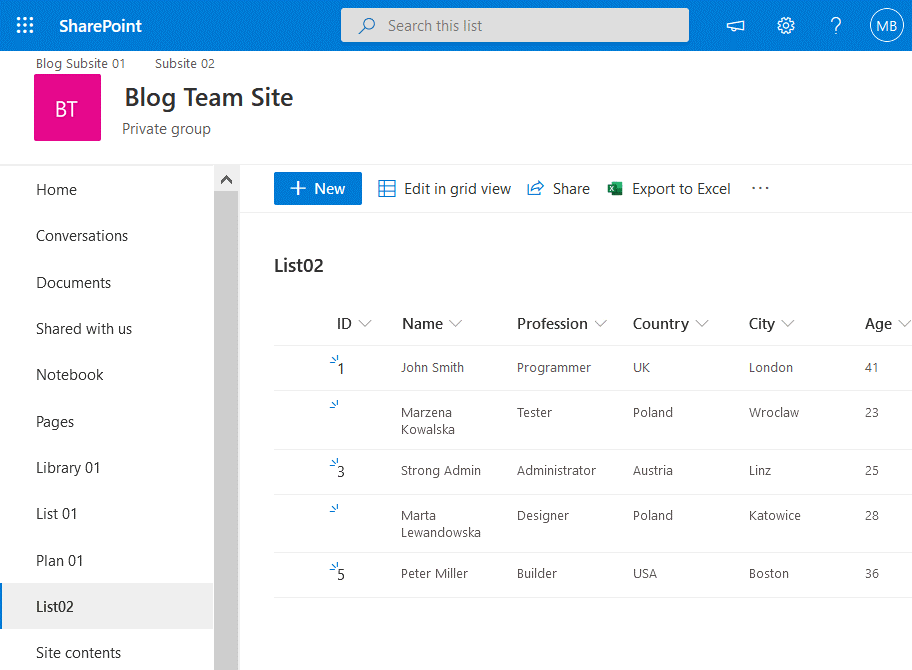Click the megaphone announcements icon
This screenshot has width=912, height=670.
click(735, 25)
